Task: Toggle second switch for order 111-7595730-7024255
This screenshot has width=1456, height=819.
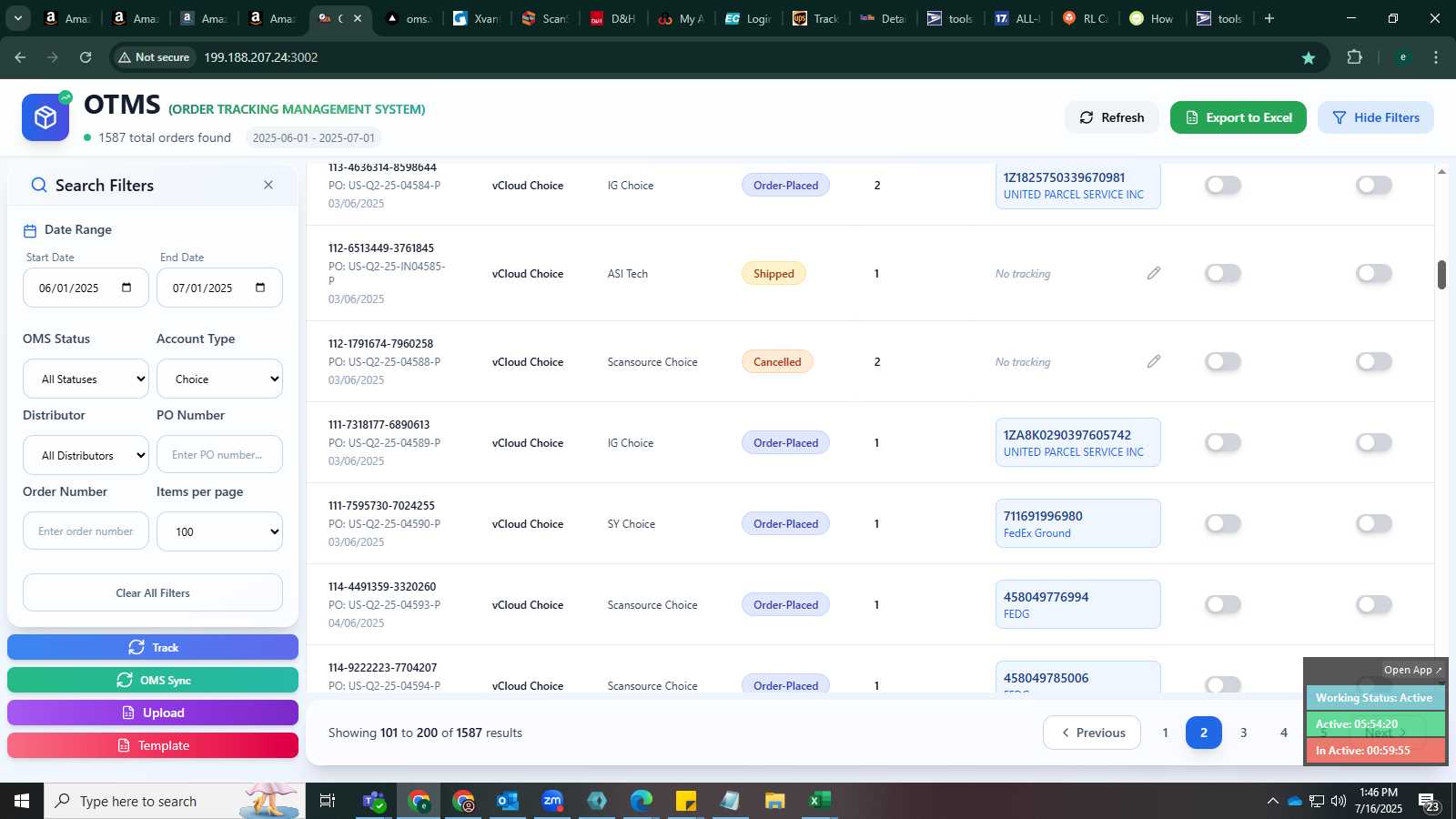Action: (x=1374, y=523)
